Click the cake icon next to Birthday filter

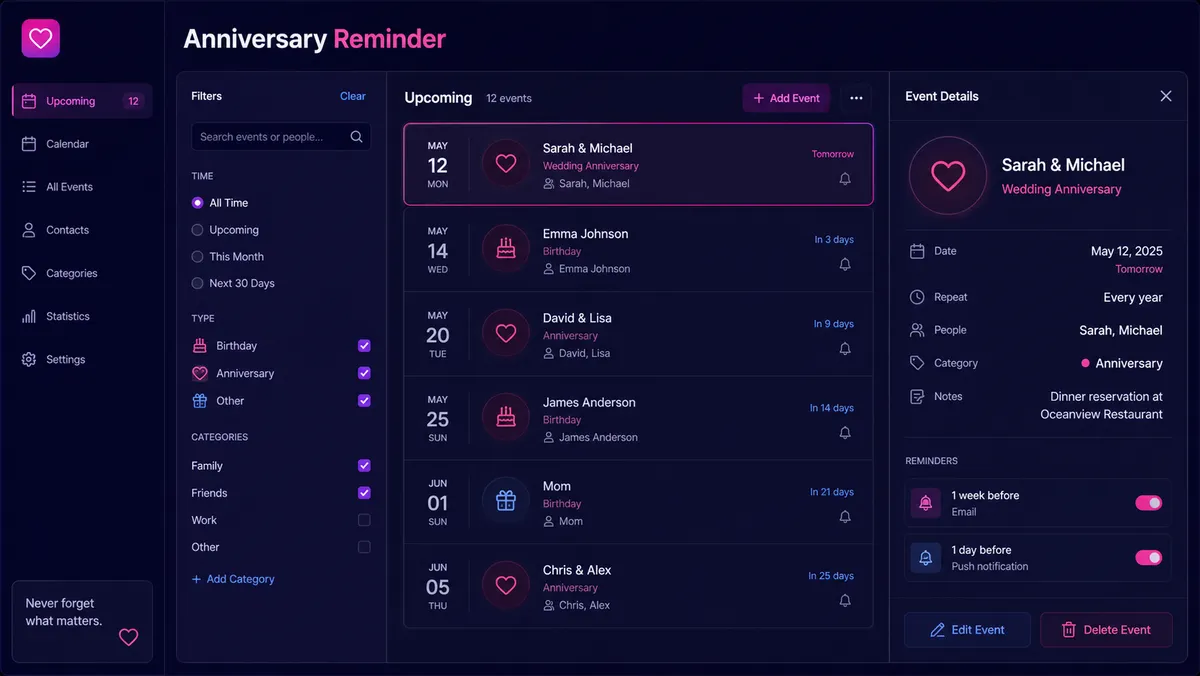(200, 346)
